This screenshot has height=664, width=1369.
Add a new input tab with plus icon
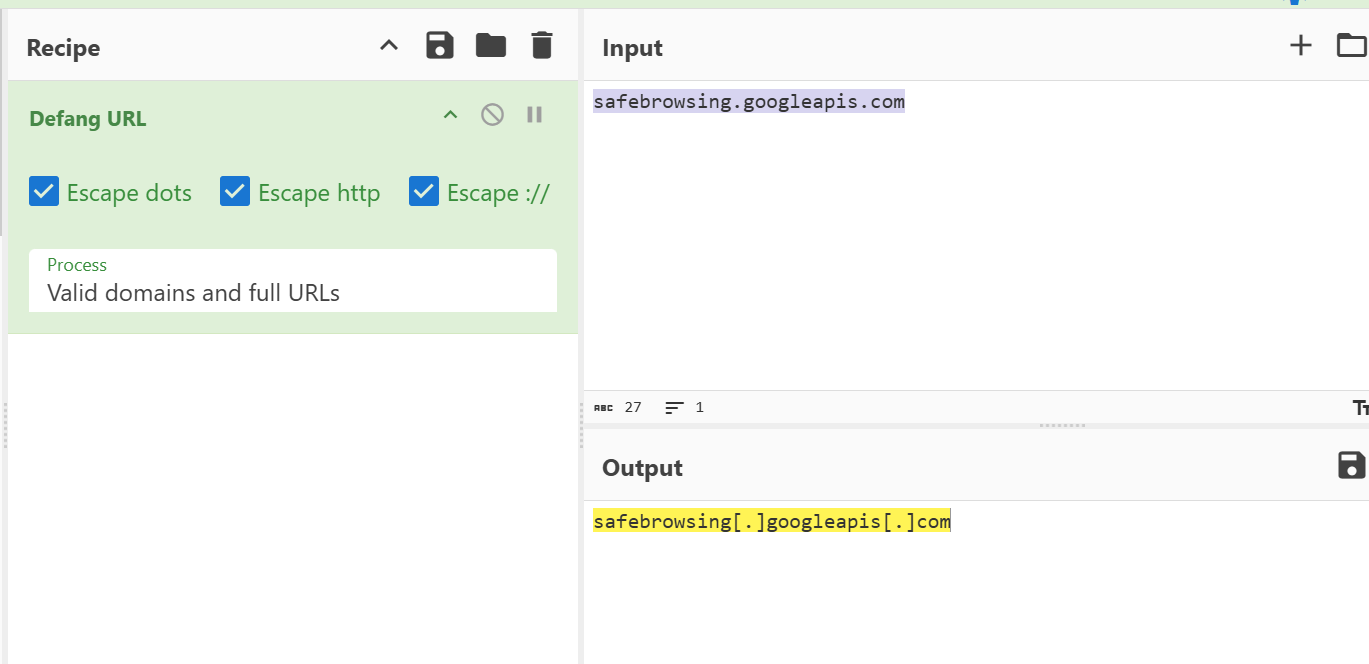pos(1300,45)
